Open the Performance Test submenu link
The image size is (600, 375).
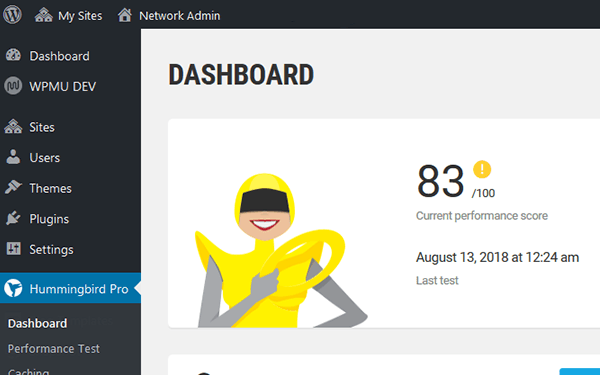(54, 349)
